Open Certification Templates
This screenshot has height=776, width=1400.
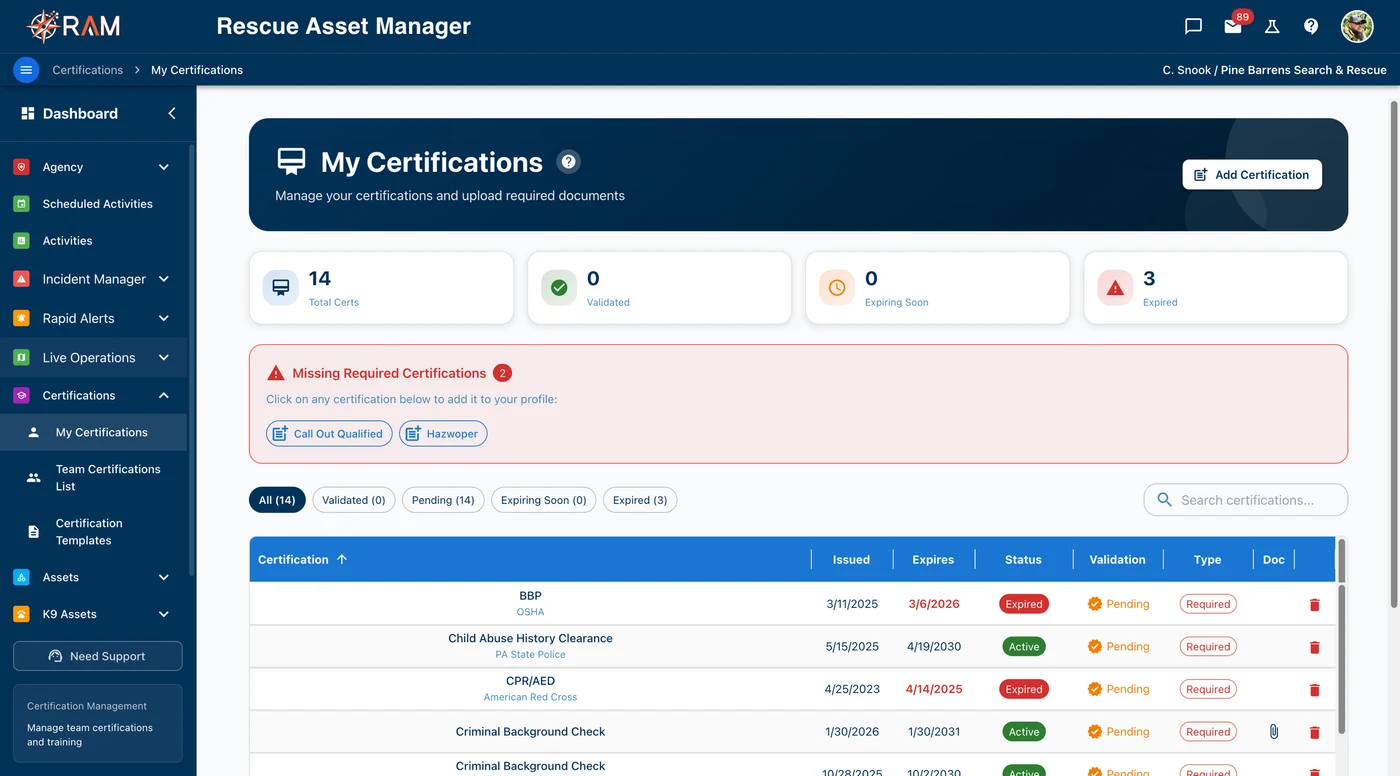93,532
